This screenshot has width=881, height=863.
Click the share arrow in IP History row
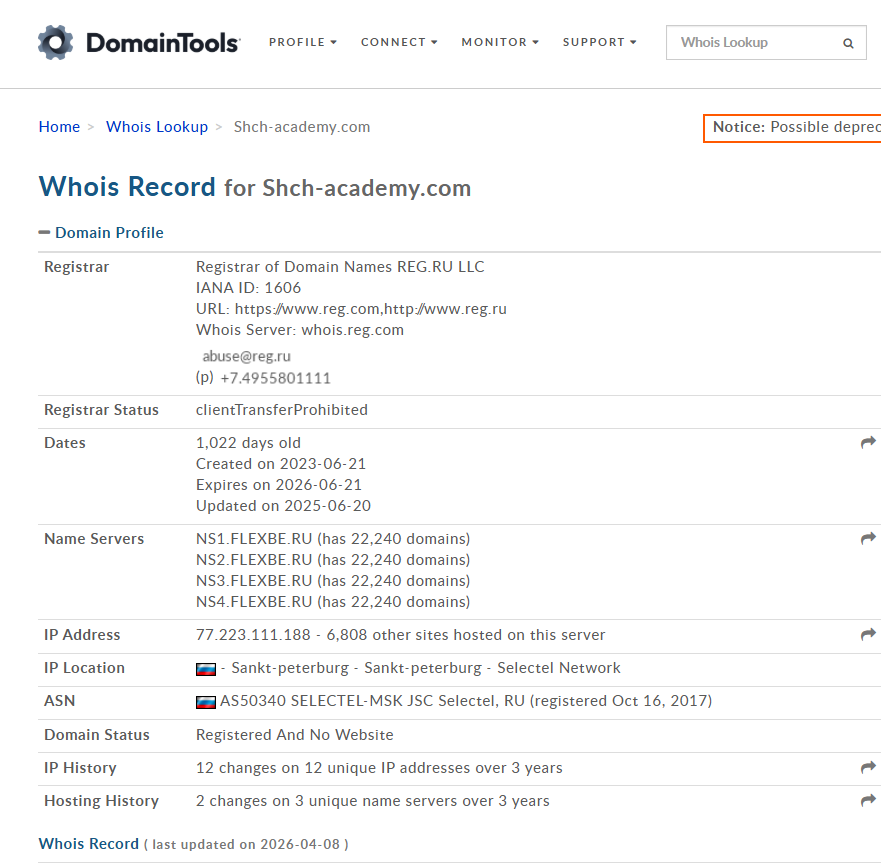point(868,767)
